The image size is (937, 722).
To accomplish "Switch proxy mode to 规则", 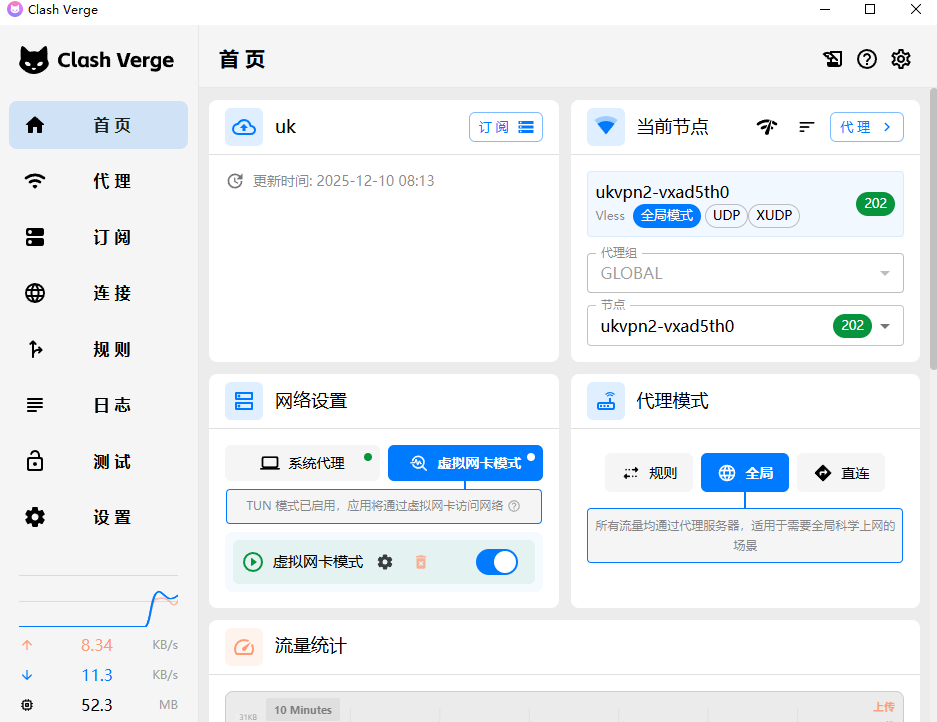I will [x=648, y=473].
